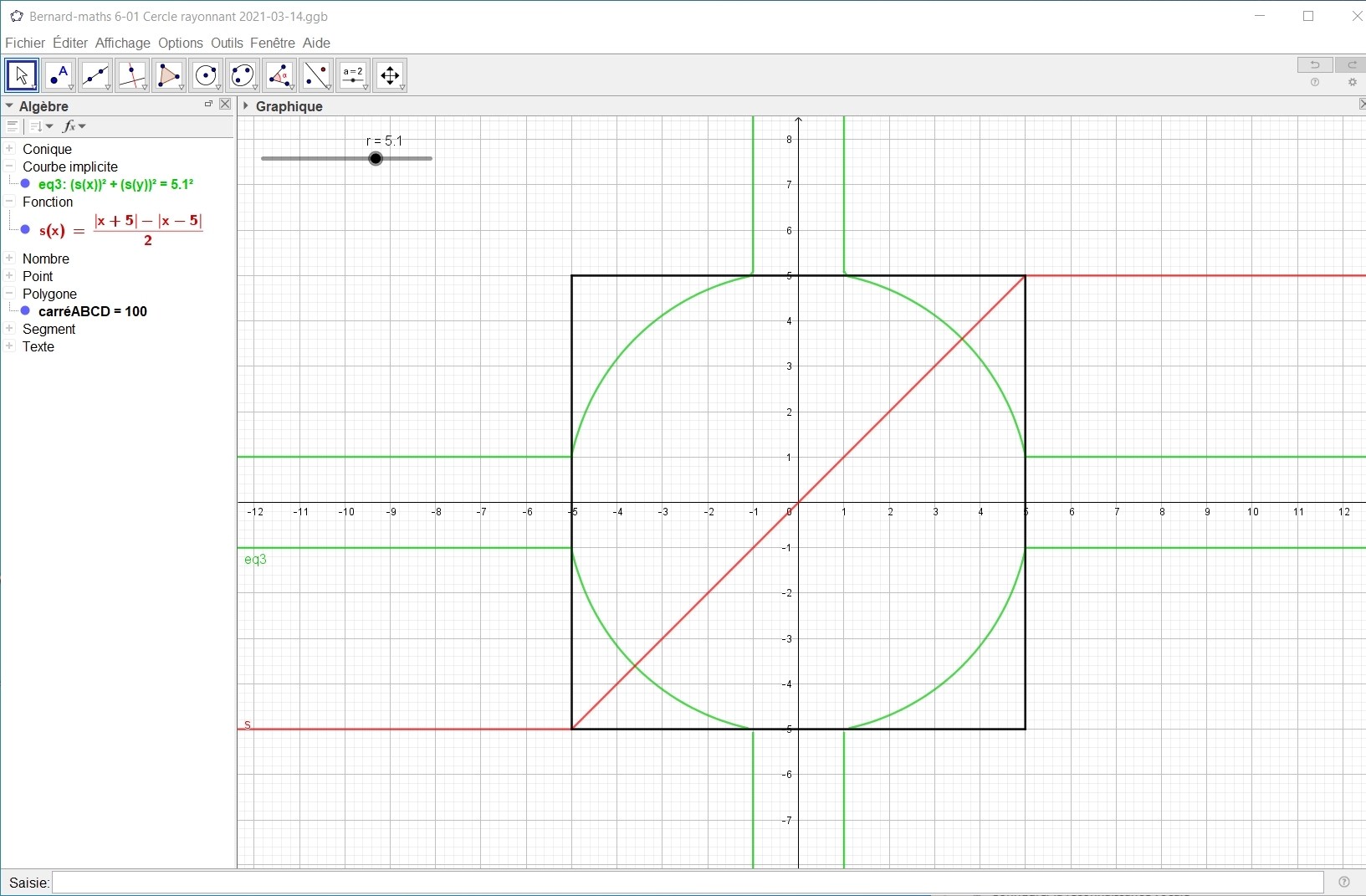Select the Perpendicular line tool
The height and width of the screenshot is (896, 1366).
(x=133, y=75)
